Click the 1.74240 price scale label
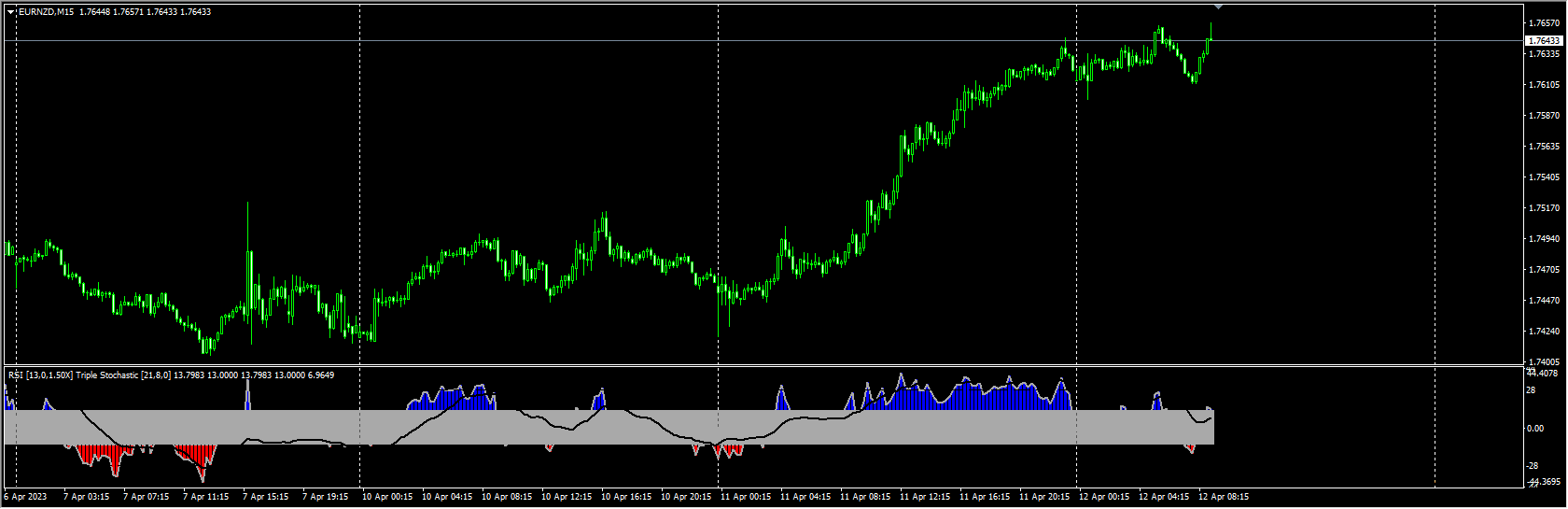The height and width of the screenshot is (509, 1568). [x=1545, y=332]
